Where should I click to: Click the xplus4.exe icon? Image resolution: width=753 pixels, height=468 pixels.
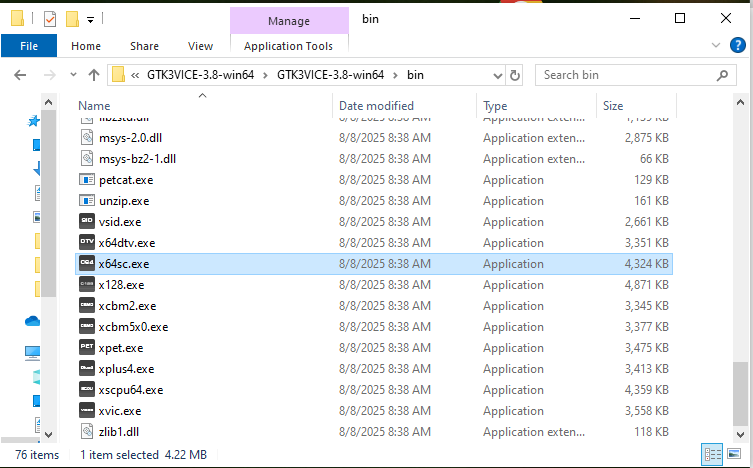[x=87, y=369]
